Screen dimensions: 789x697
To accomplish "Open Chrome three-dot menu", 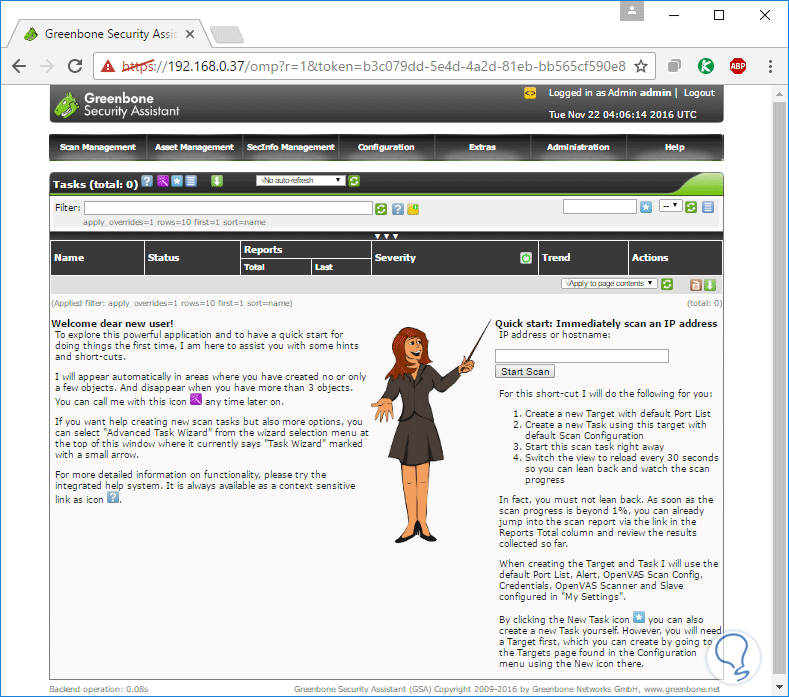I will coord(770,66).
